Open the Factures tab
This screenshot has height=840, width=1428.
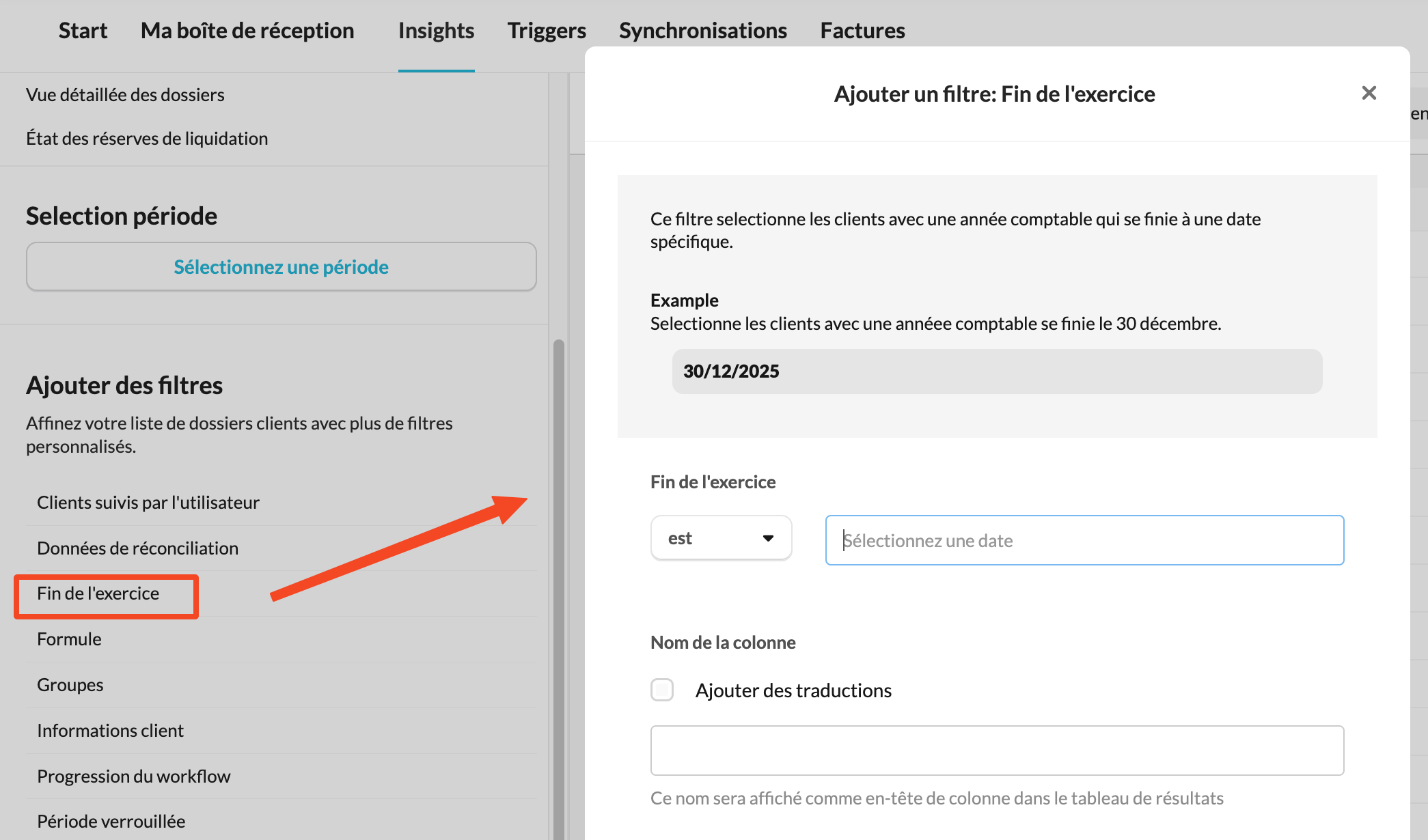coord(862,31)
